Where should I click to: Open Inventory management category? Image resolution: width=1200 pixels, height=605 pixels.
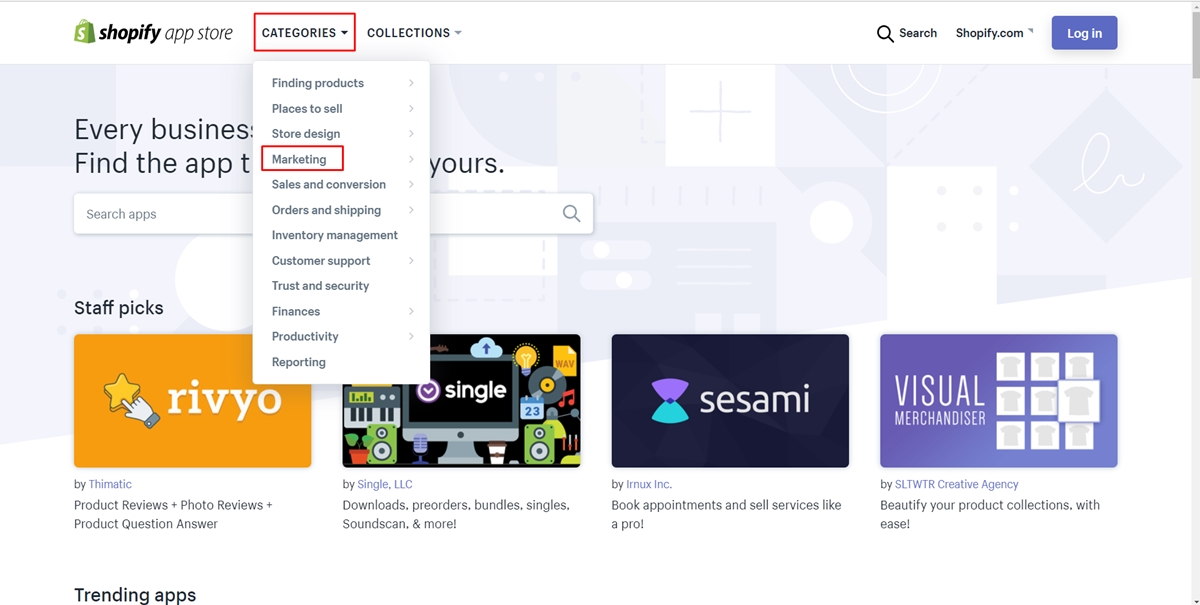pyautogui.click(x=335, y=235)
